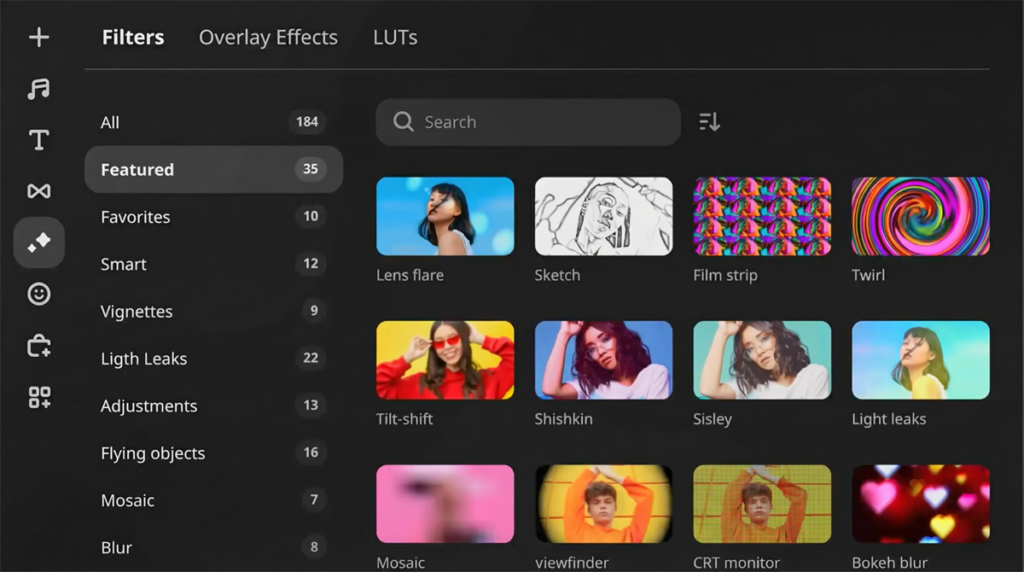Viewport: 1024px width, 572px height.
Task: Click the 'Light leaks' caption text
Action: [x=889, y=419]
